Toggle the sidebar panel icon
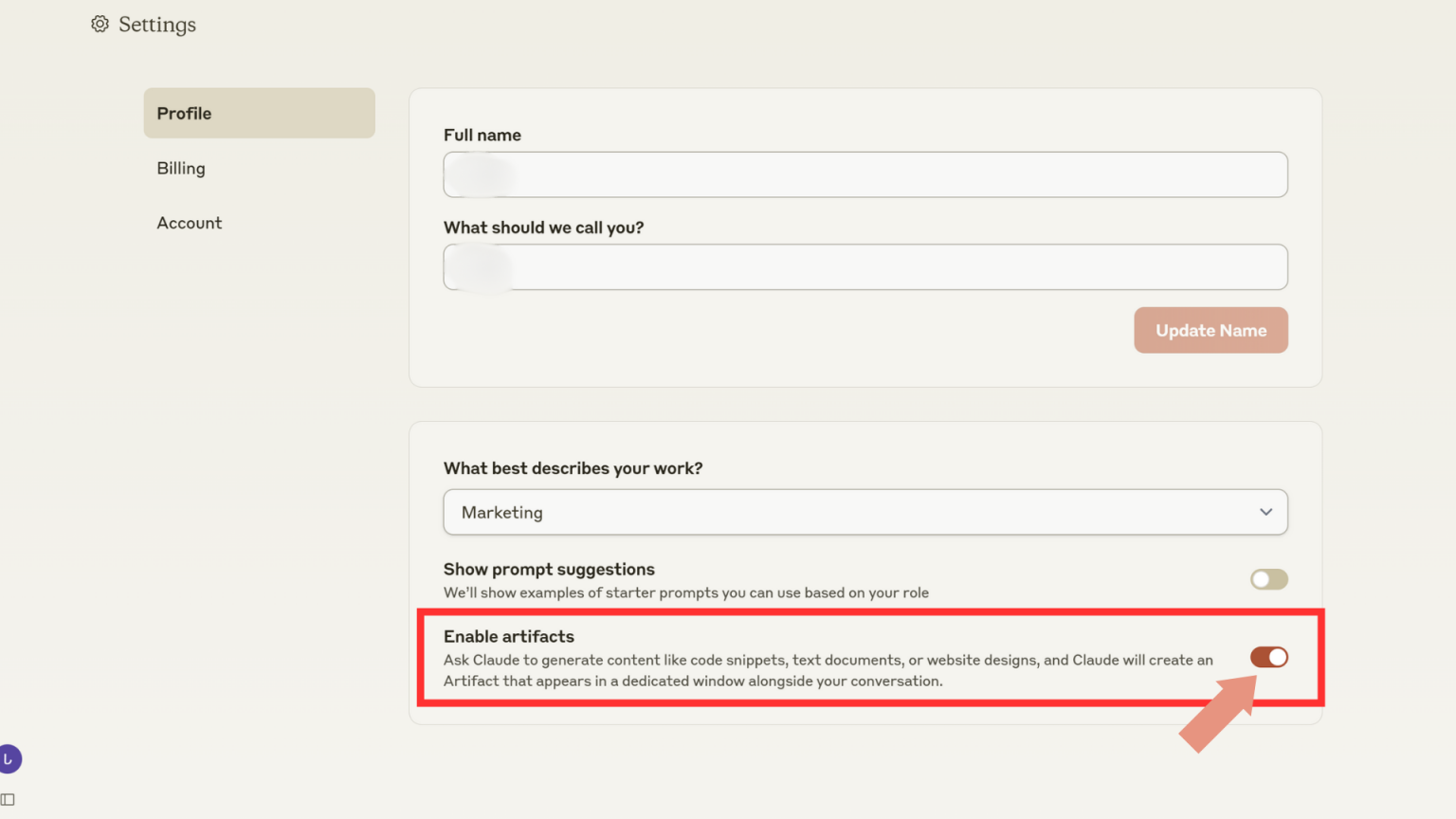 9,799
